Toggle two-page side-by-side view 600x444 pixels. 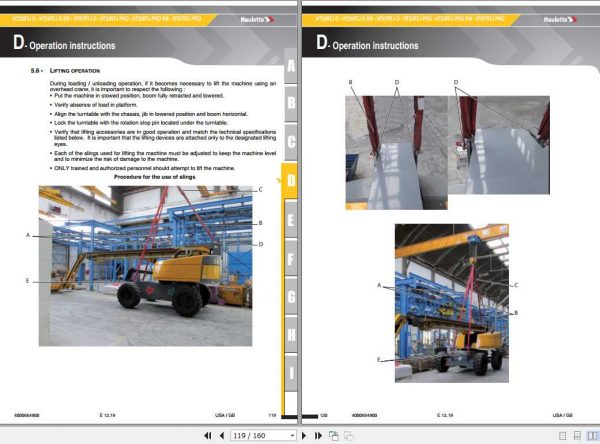[592, 436]
